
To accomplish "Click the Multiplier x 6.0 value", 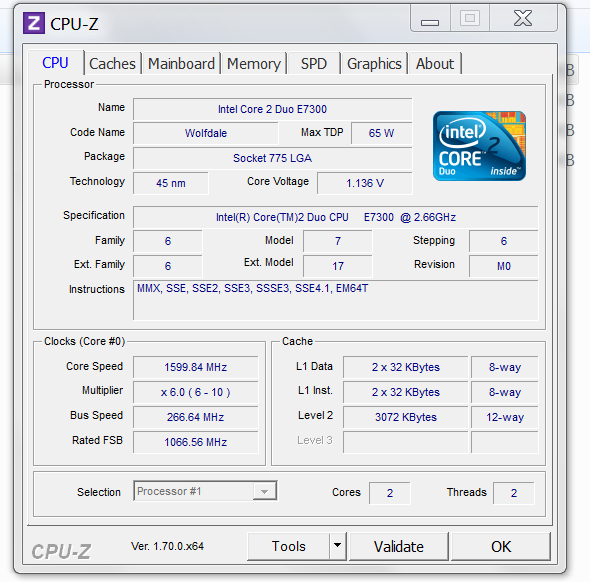I will coord(196,392).
